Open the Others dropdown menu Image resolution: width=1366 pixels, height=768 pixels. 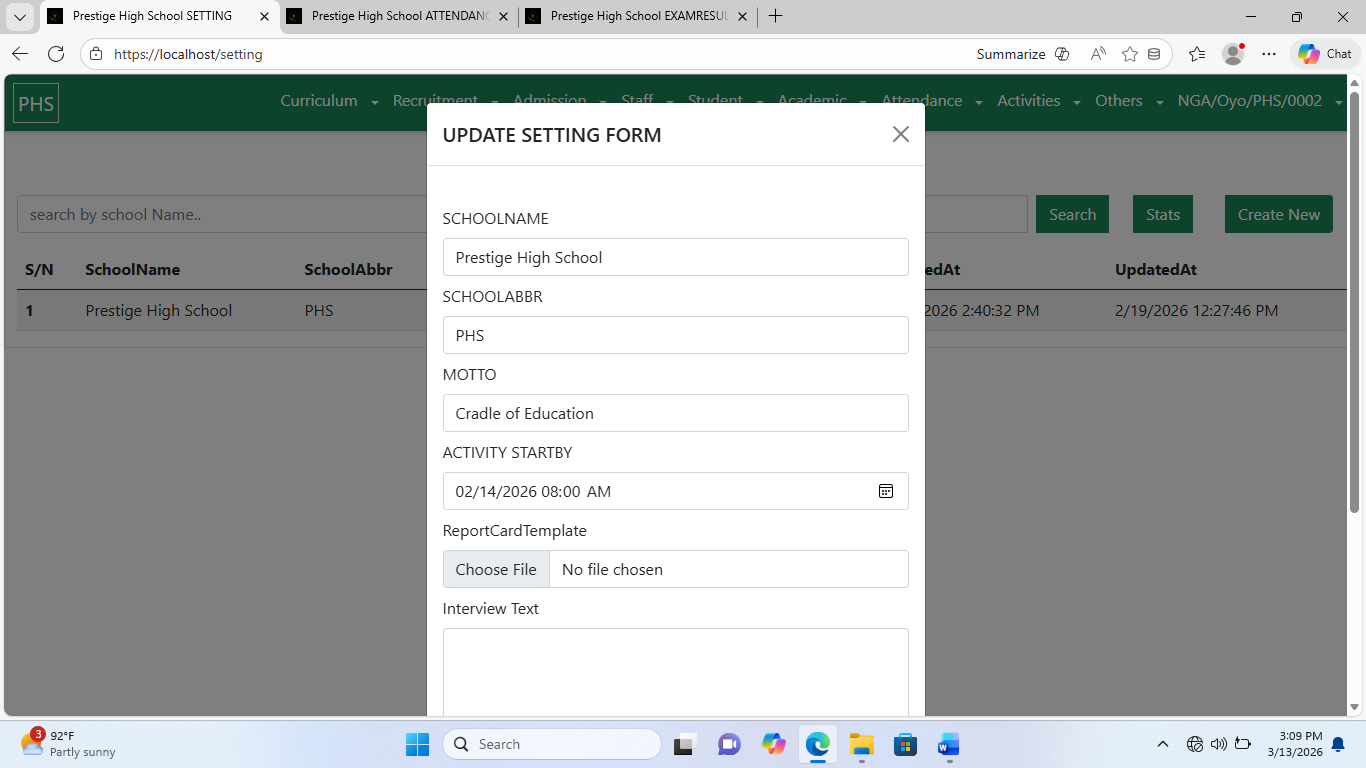pos(1128,101)
